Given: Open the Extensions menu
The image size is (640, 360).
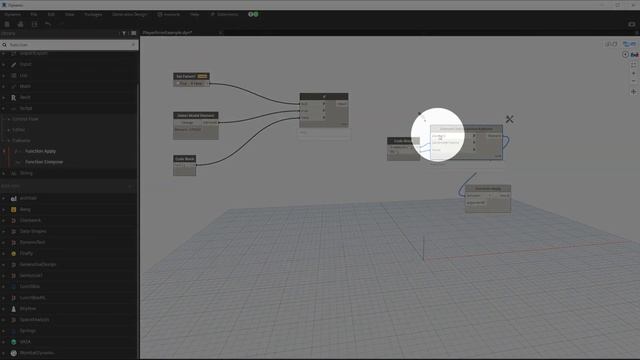Looking at the screenshot, I should point(224,14).
